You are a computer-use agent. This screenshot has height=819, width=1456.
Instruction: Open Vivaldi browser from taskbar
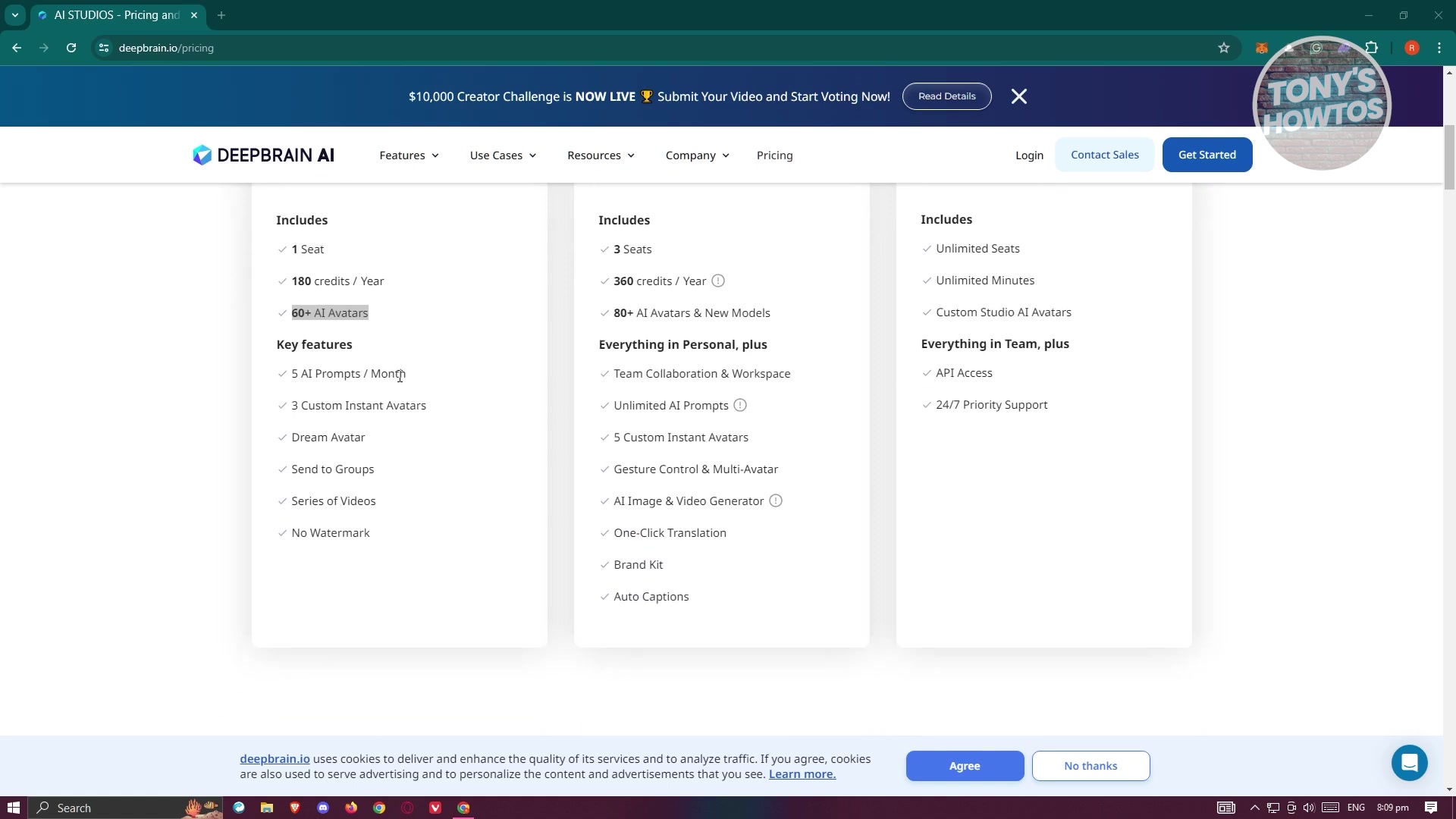(435, 808)
